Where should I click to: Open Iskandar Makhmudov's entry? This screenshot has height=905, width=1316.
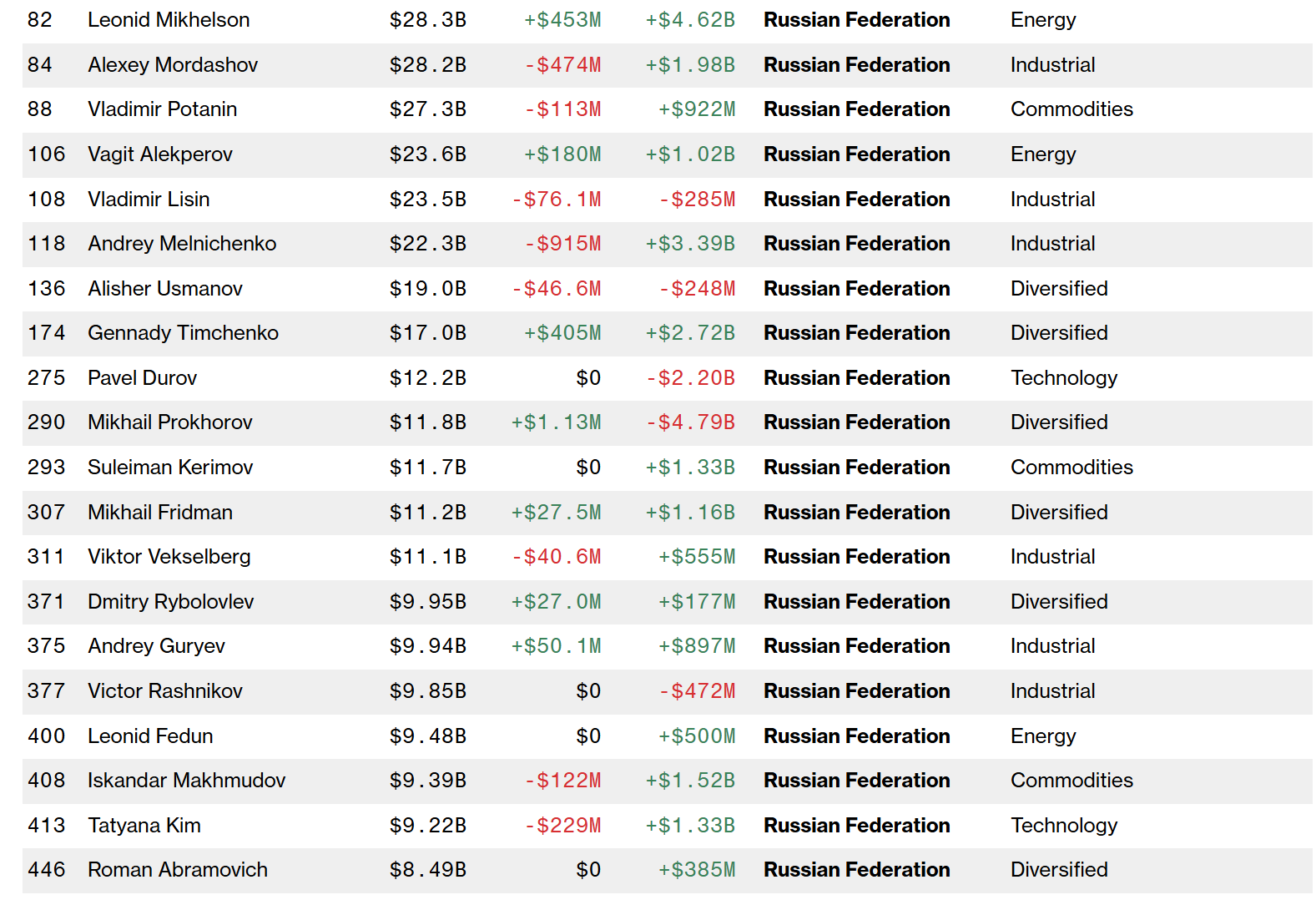pos(187,781)
